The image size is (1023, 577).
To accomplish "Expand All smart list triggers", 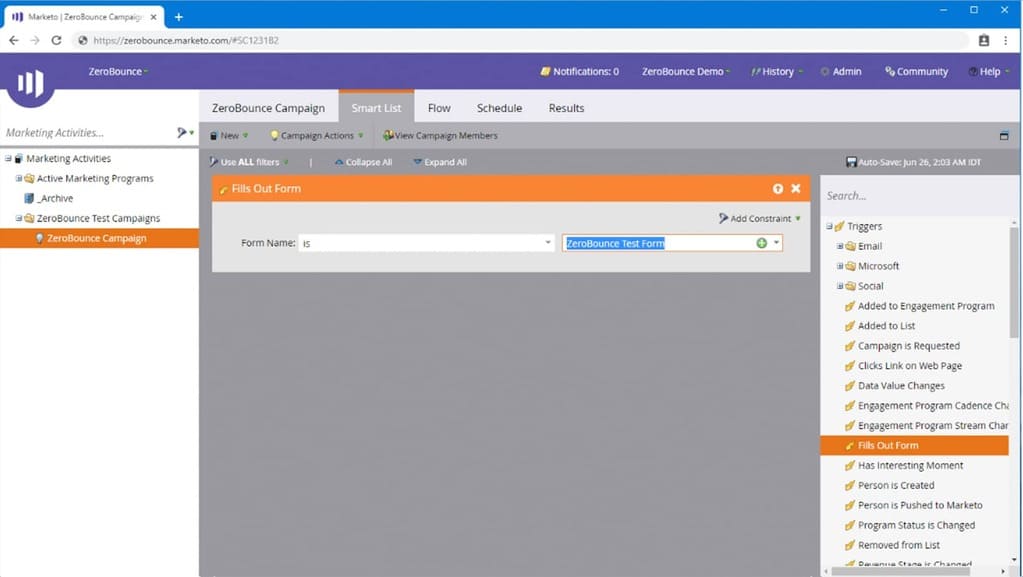I will click(440, 162).
